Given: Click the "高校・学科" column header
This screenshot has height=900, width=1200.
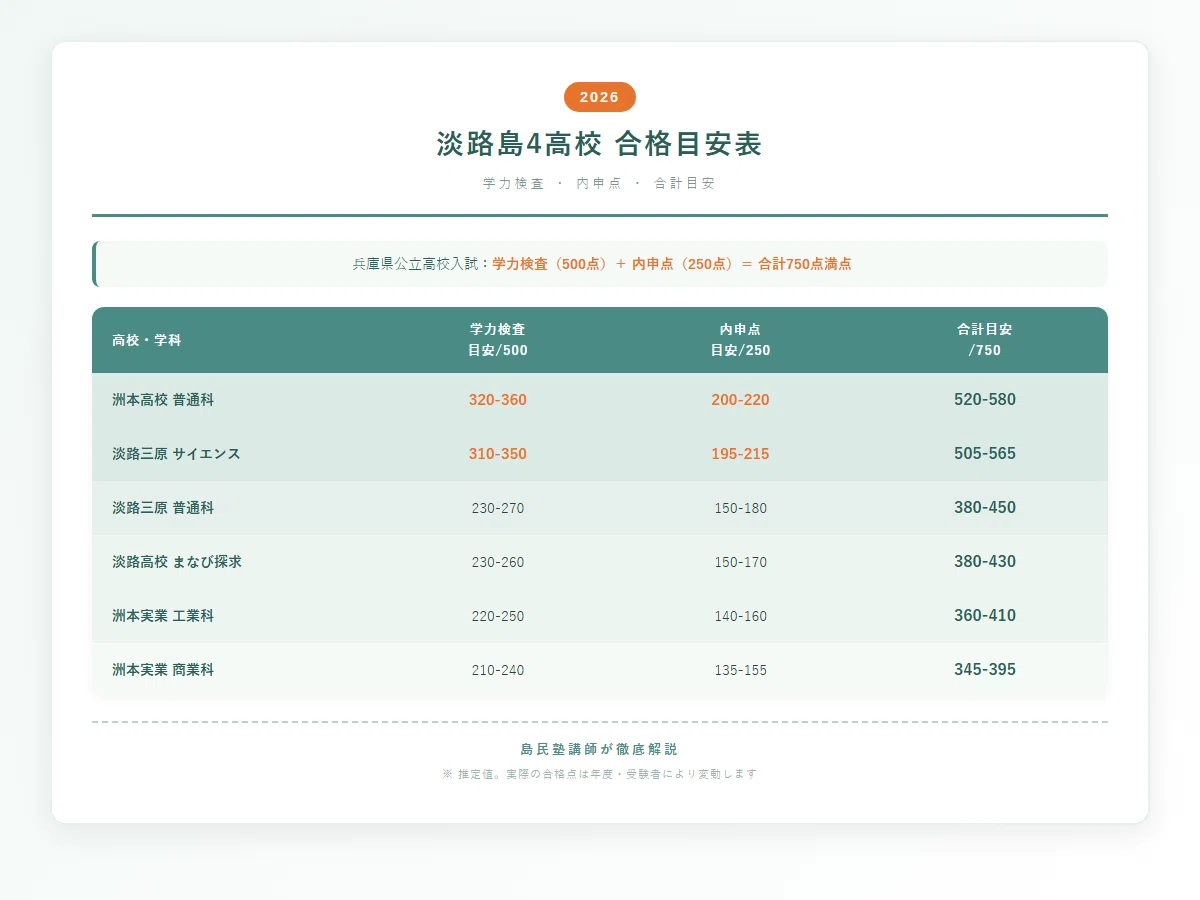Looking at the screenshot, I should (x=147, y=340).
